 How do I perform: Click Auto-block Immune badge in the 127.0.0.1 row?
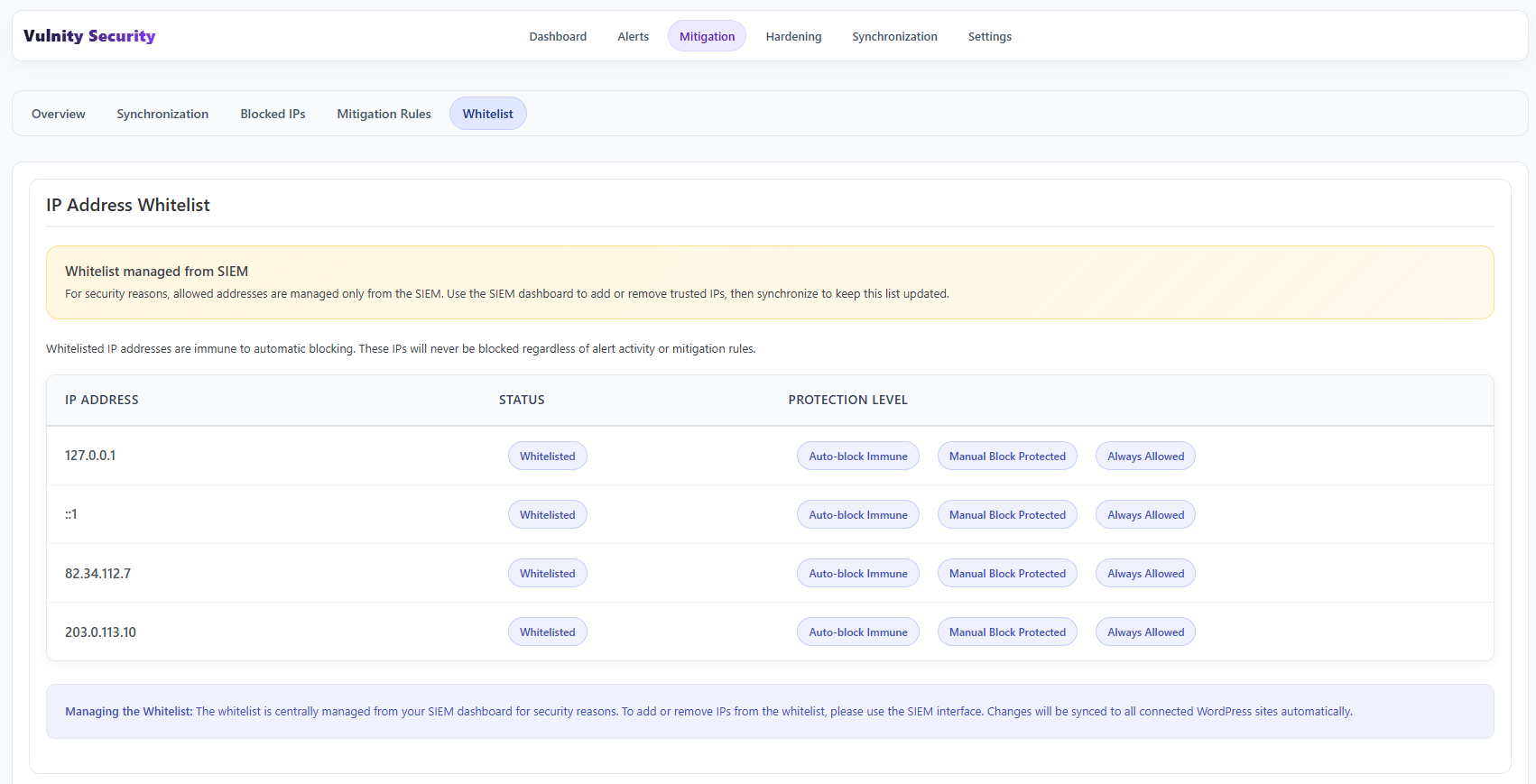tap(857, 456)
